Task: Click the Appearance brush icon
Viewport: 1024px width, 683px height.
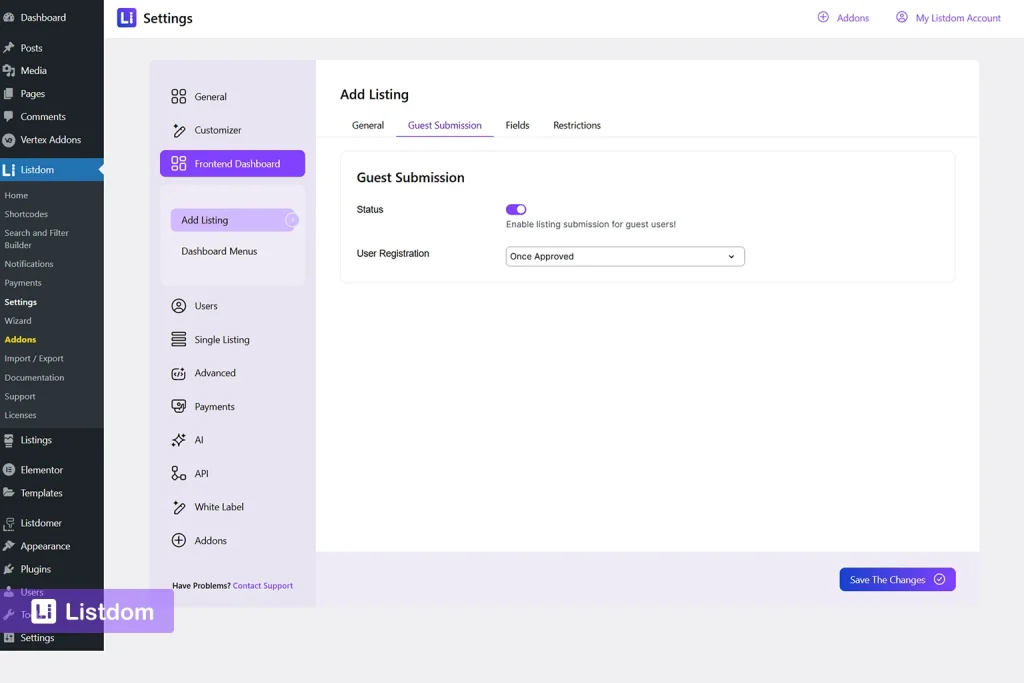Action: [8, 546]
